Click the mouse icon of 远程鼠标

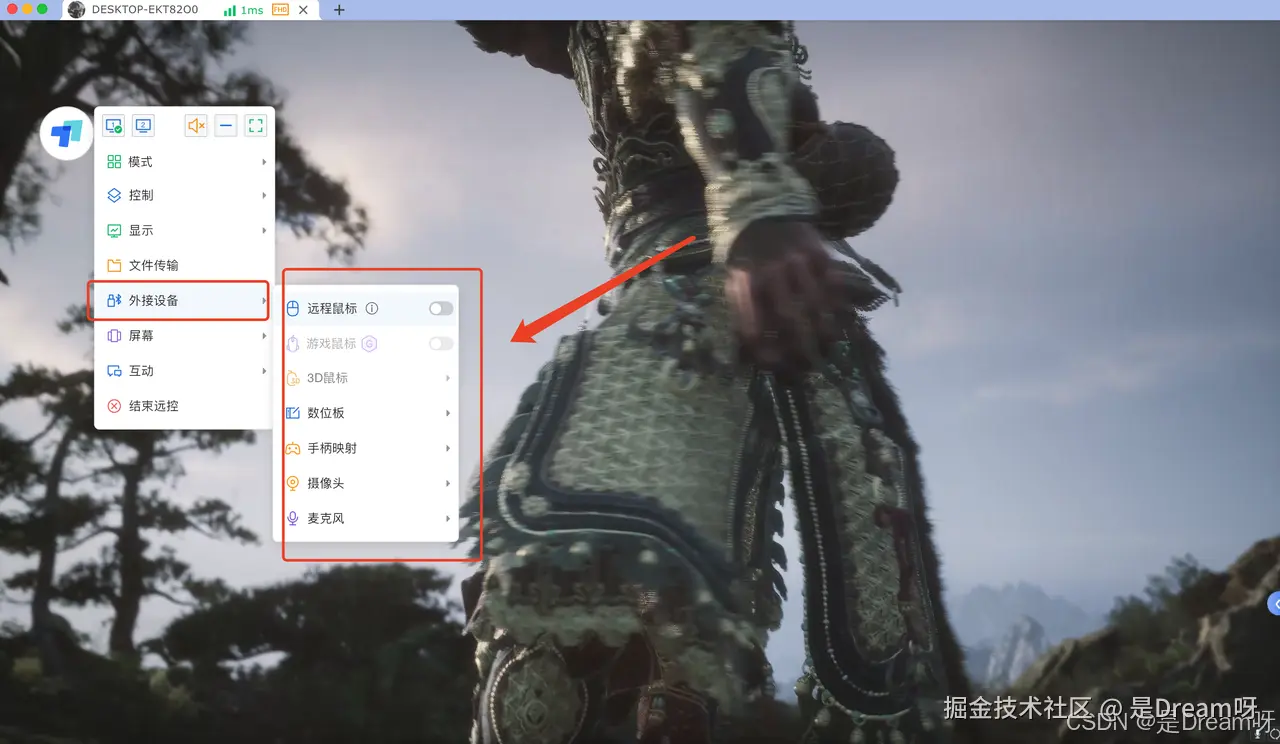pyautogui.click(x=293, y=309)
